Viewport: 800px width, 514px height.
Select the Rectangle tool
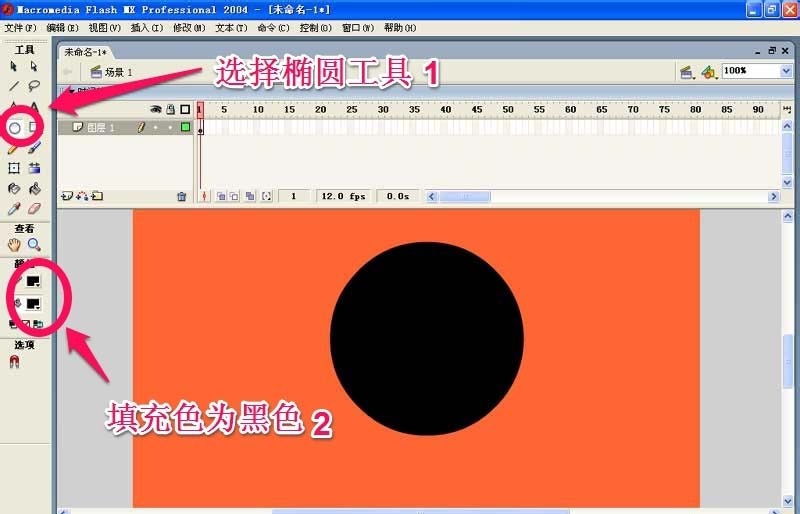click(34, 128)
